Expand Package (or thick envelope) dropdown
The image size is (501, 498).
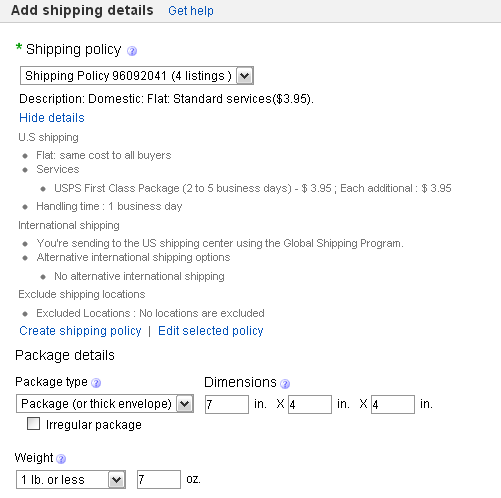pos(105,404)
